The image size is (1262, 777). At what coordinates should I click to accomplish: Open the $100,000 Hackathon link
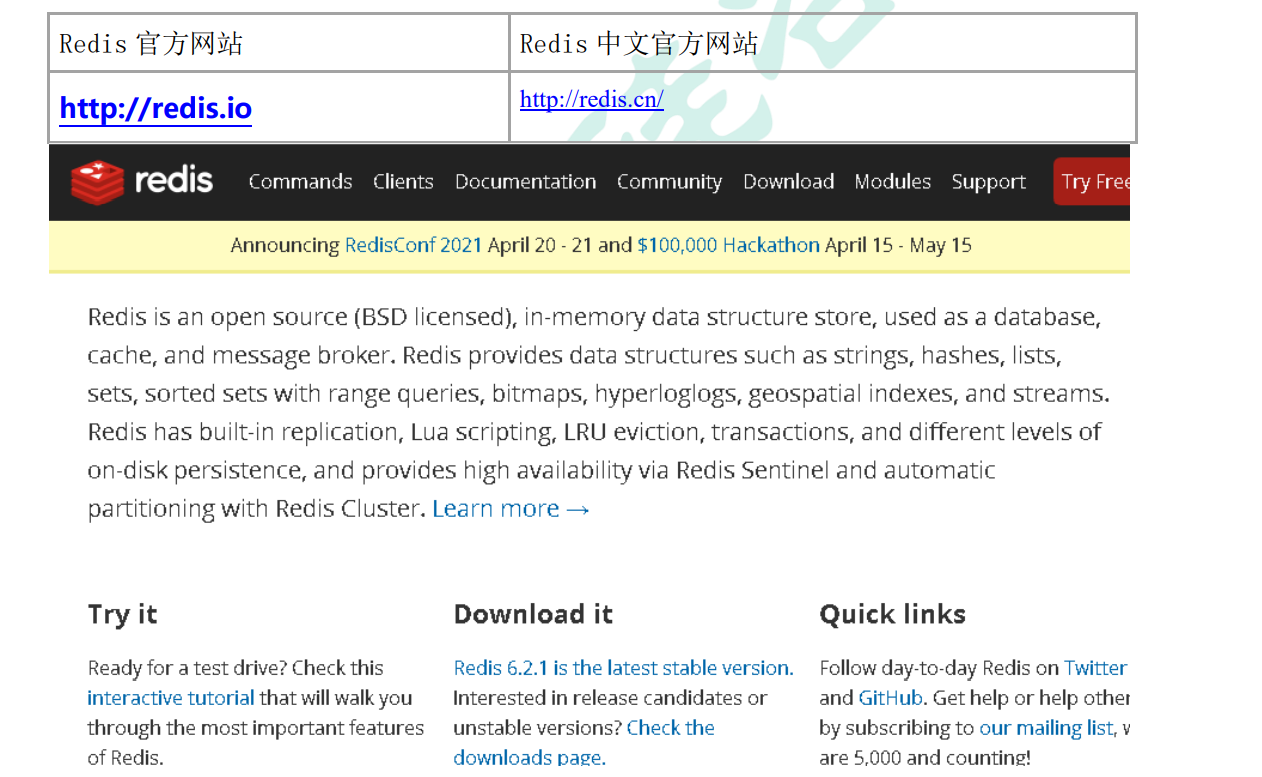(x=728, y=245)
